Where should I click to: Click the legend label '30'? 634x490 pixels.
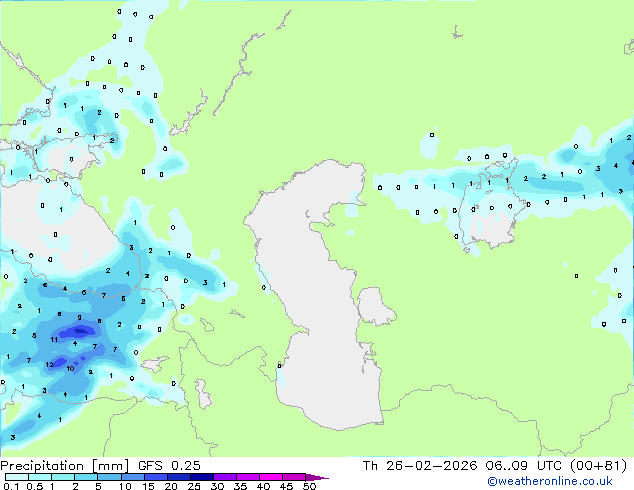217,486
